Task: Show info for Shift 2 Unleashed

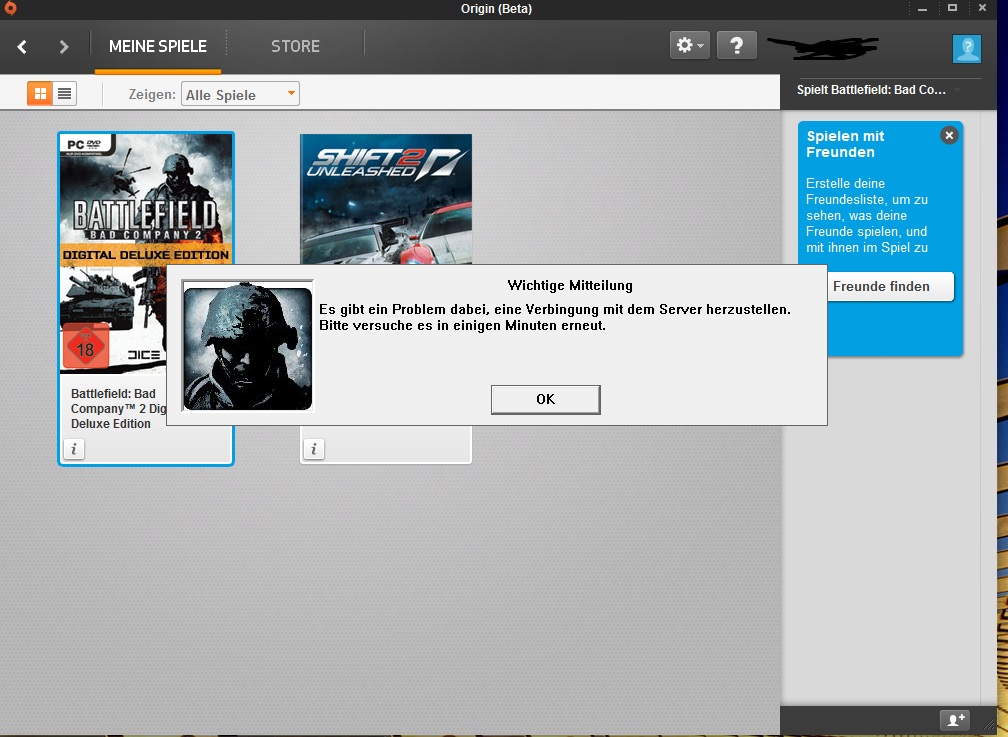Action: [314, 449]
